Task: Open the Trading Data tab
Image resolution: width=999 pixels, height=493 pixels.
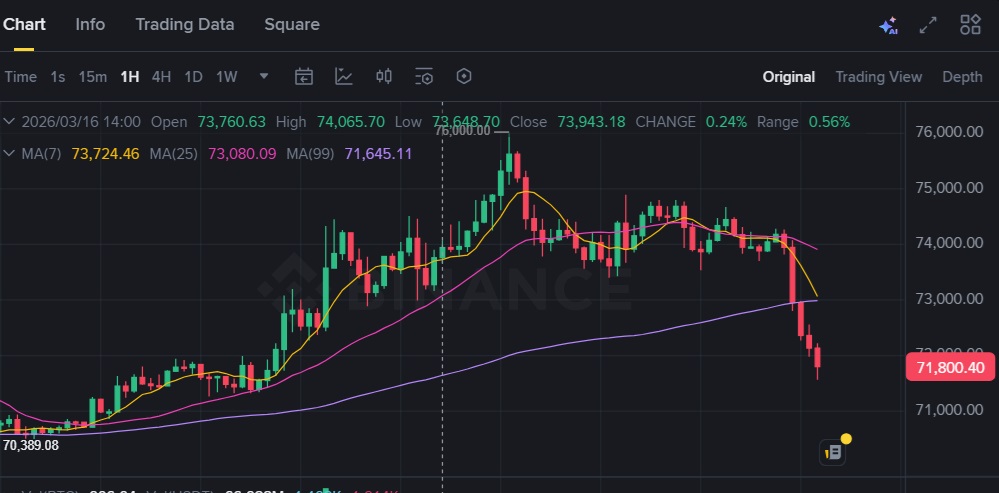Action: (x=185, y=25)
